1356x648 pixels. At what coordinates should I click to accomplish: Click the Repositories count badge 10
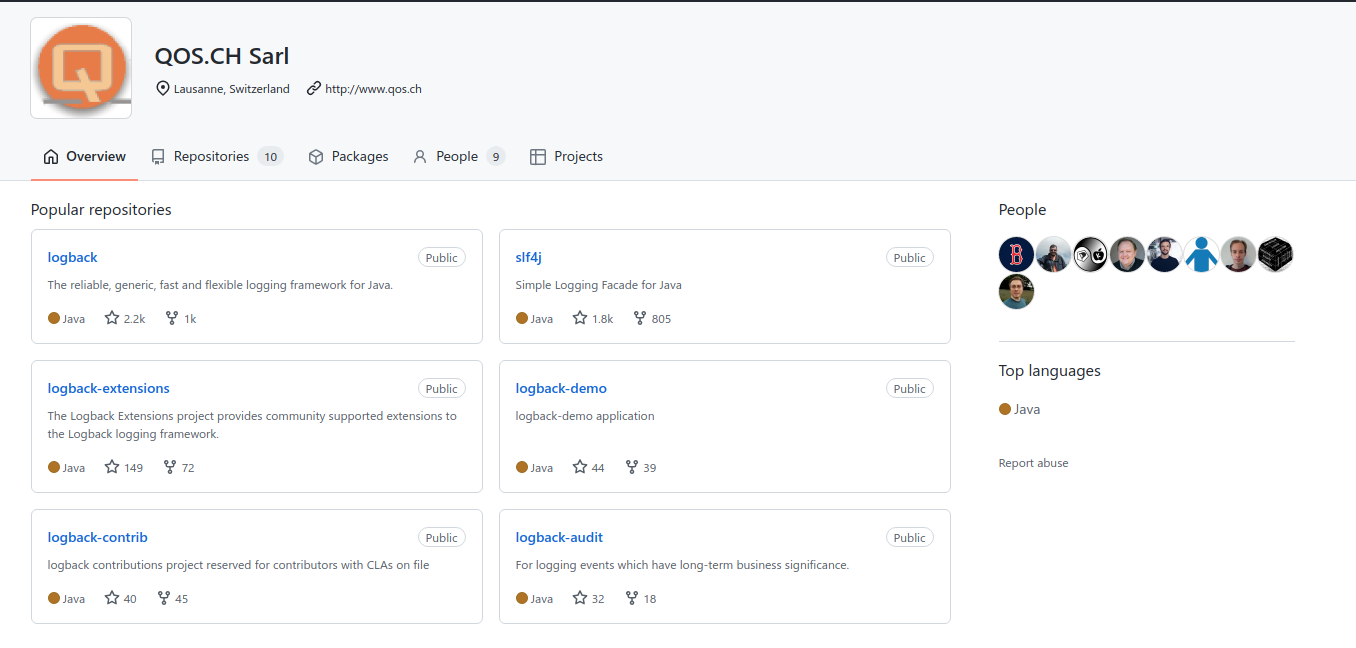270,157
